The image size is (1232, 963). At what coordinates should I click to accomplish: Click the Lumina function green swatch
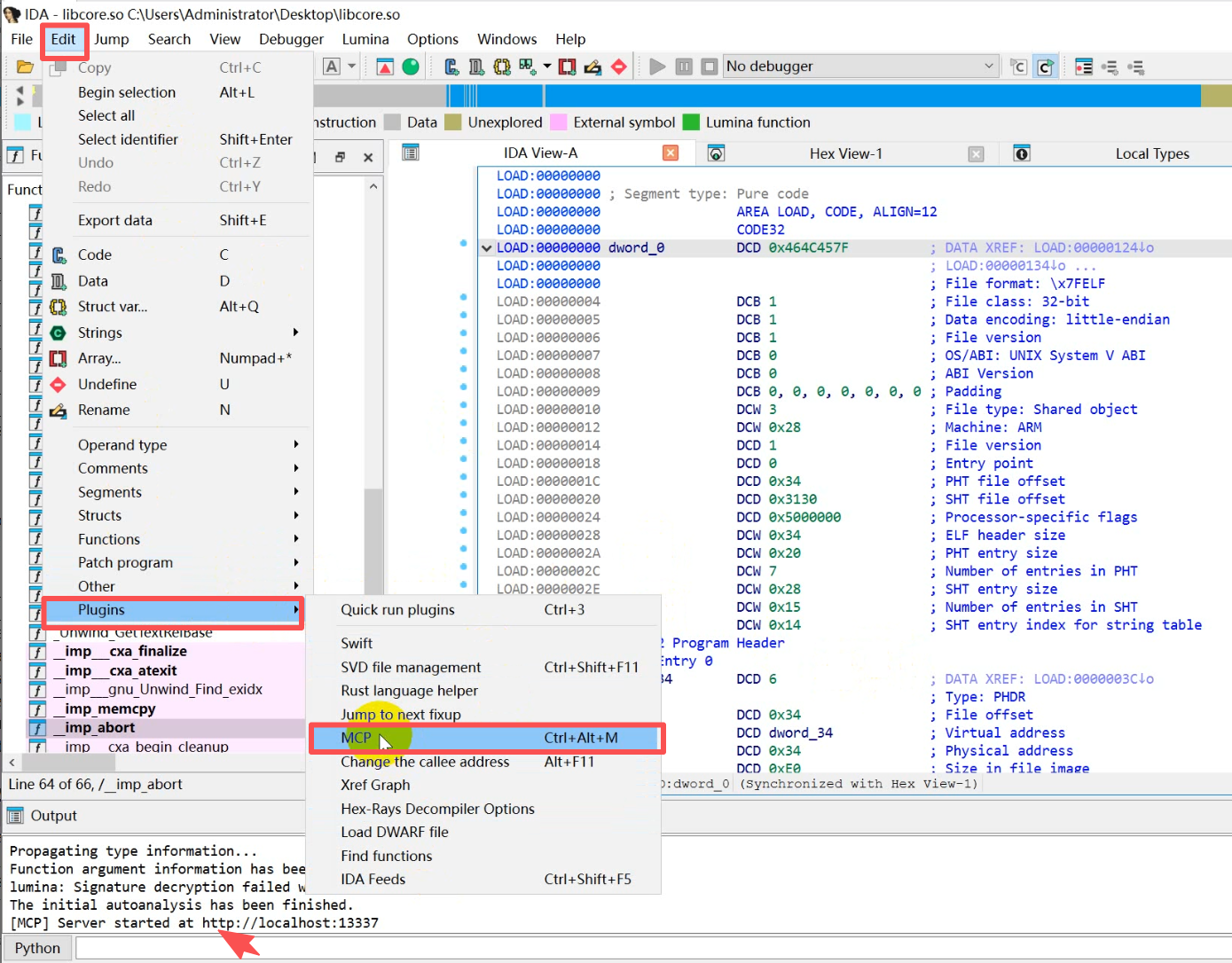pyautogui.click(x=691, y=122)
